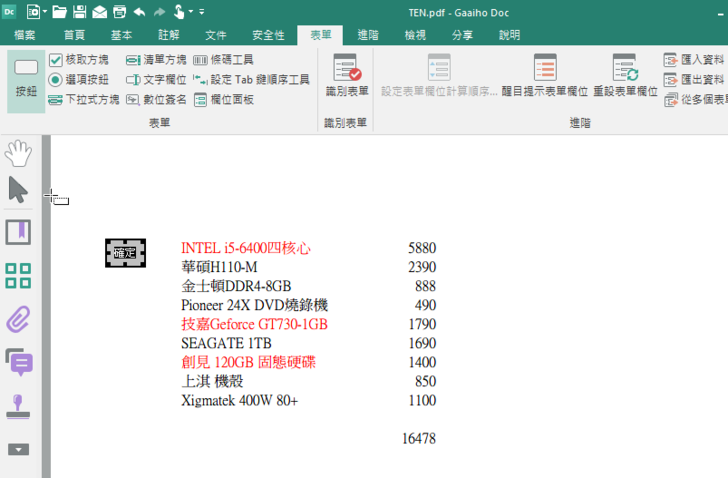Click the text 華碩H110-M
The image size is (728, 478).
219,267
